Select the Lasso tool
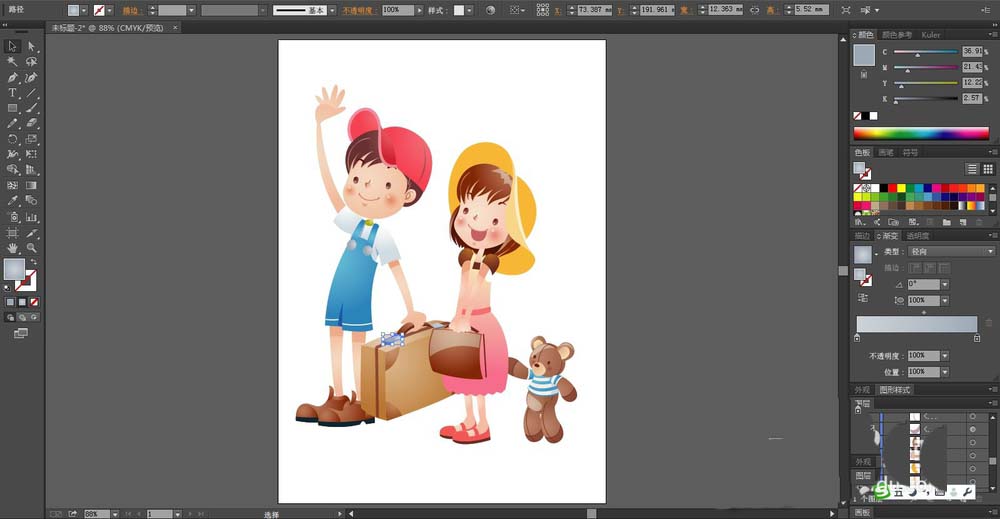1000x519 pixels. click(31, 61)
